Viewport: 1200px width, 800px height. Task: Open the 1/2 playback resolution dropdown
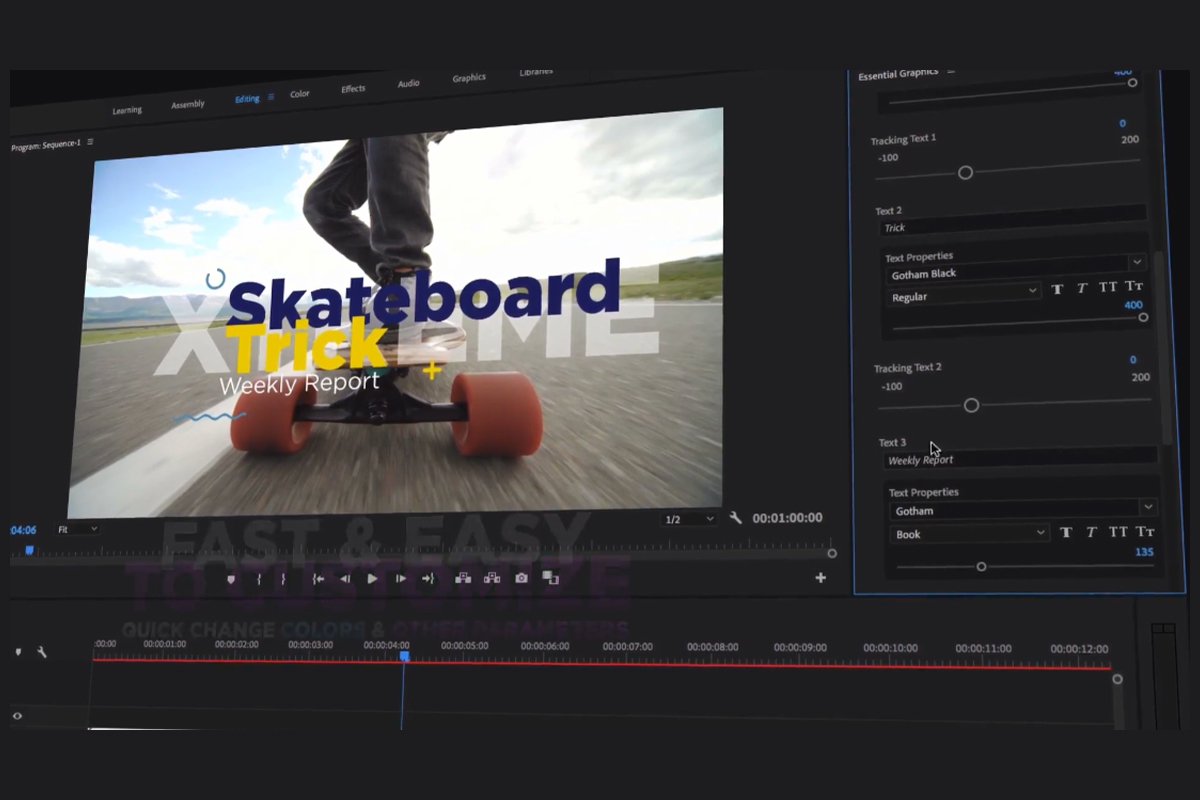690,519
